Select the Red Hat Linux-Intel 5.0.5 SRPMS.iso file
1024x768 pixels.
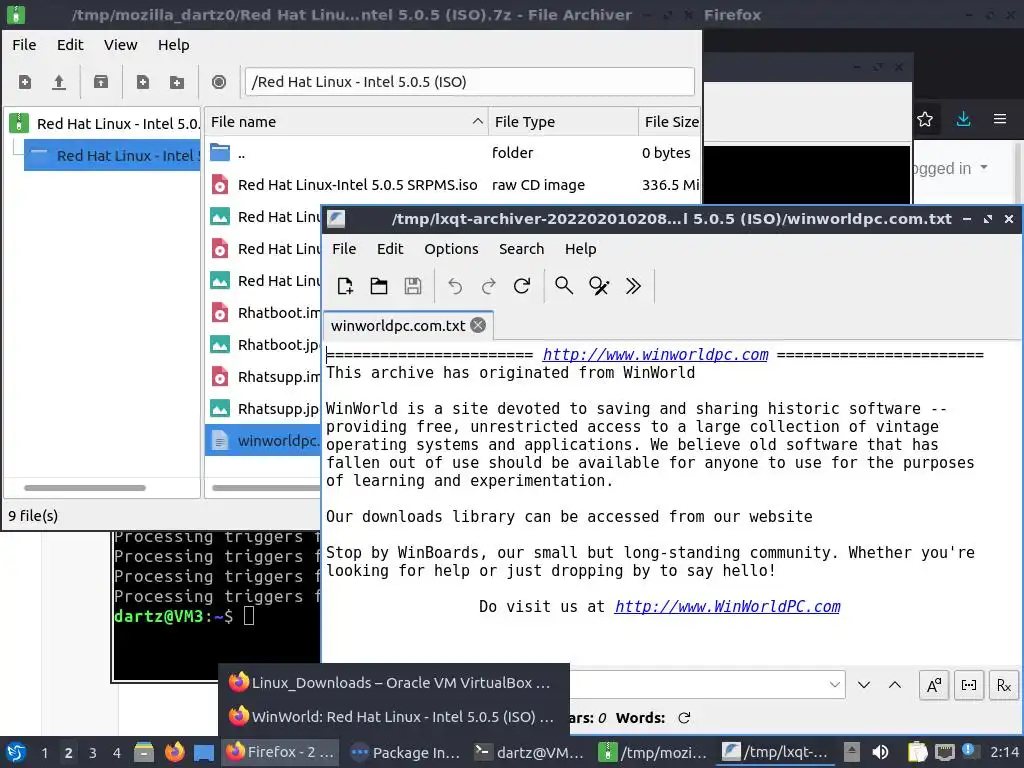click(453, 185)
